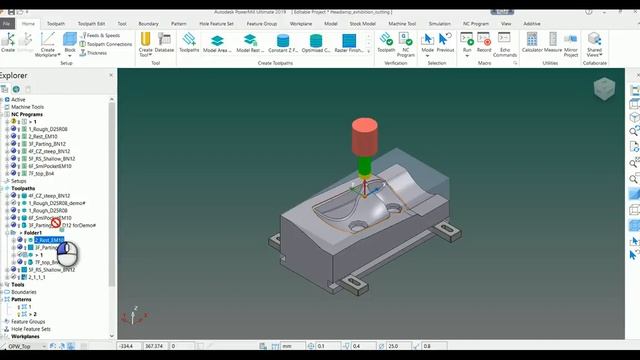Switch to the Toolpath Edit tab

91,24
